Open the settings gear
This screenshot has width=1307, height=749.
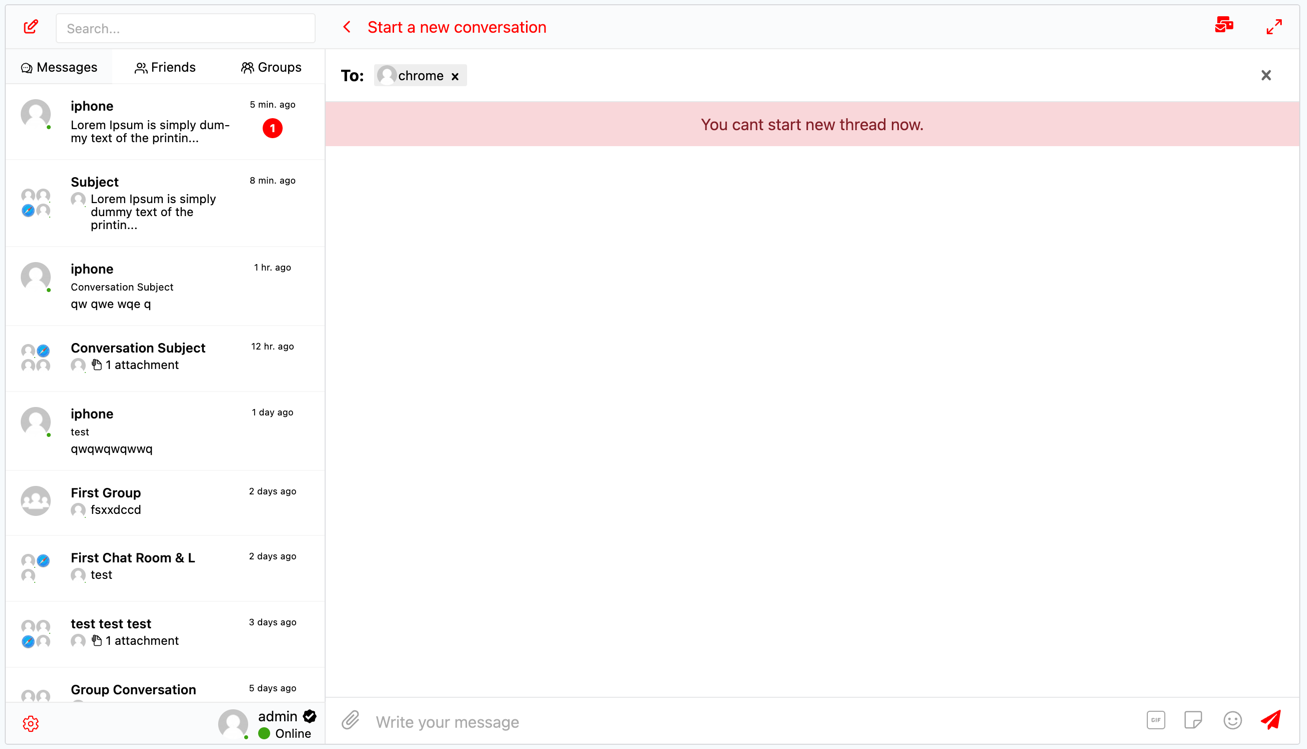(x=29, y=723)
